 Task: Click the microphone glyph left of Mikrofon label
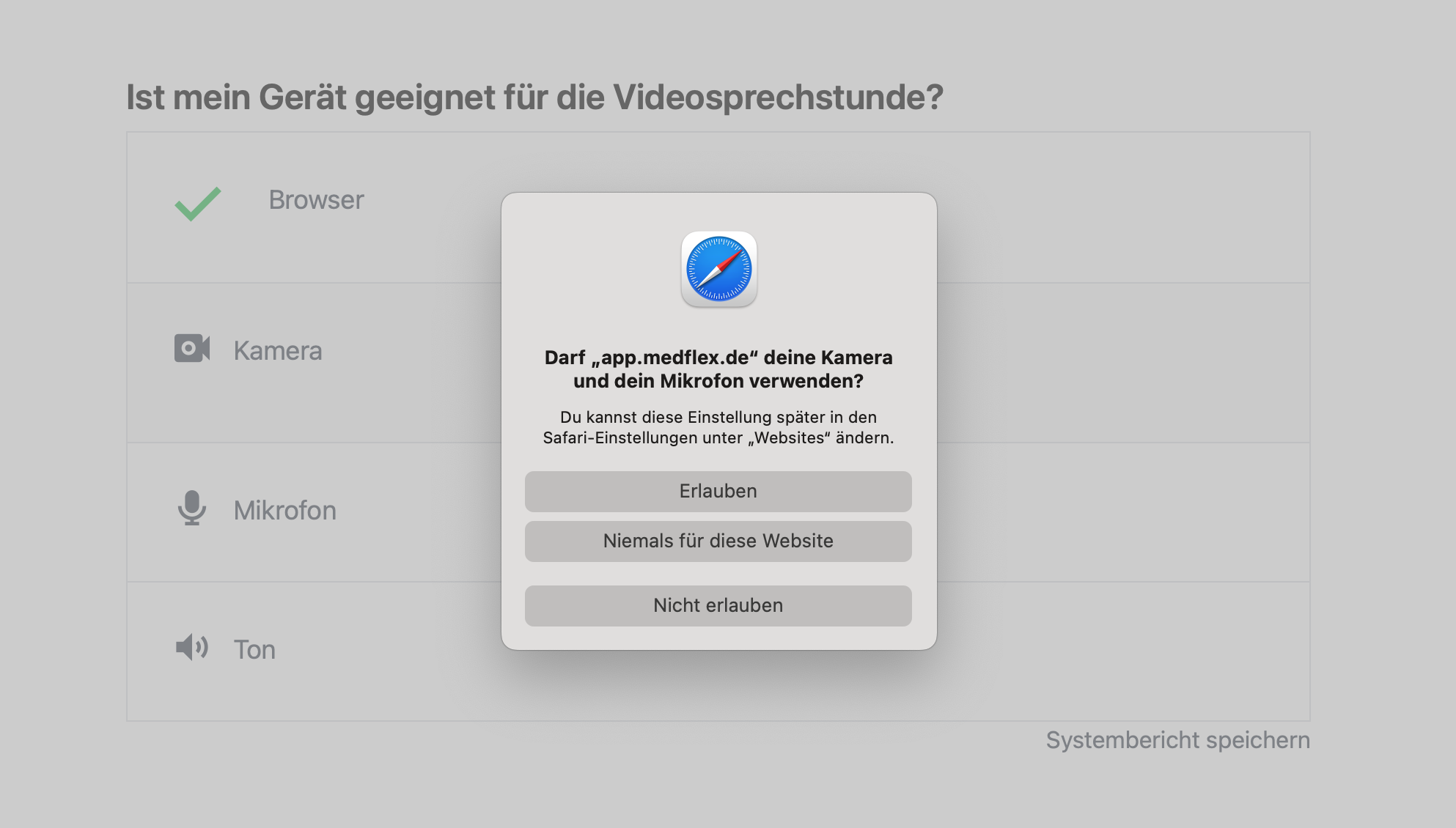[x=192, y=510]
